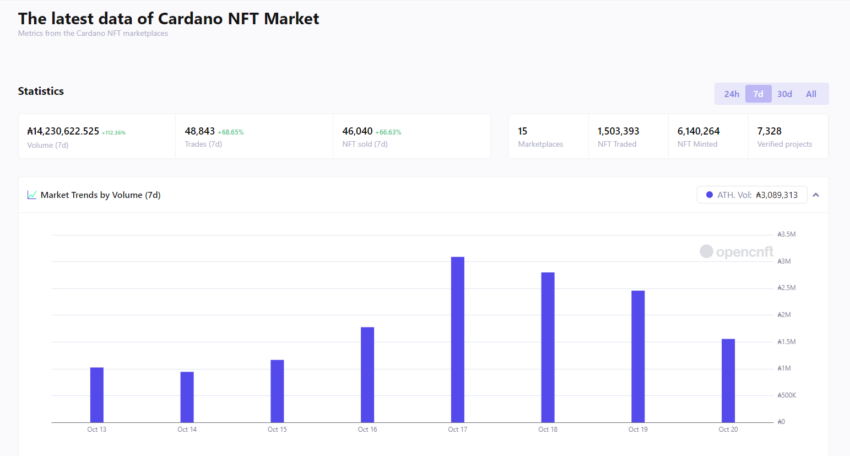Select the Oct 18 volume bar
Image resolution: width=850 pixels, height=456 pixels.
click(548, 347)
